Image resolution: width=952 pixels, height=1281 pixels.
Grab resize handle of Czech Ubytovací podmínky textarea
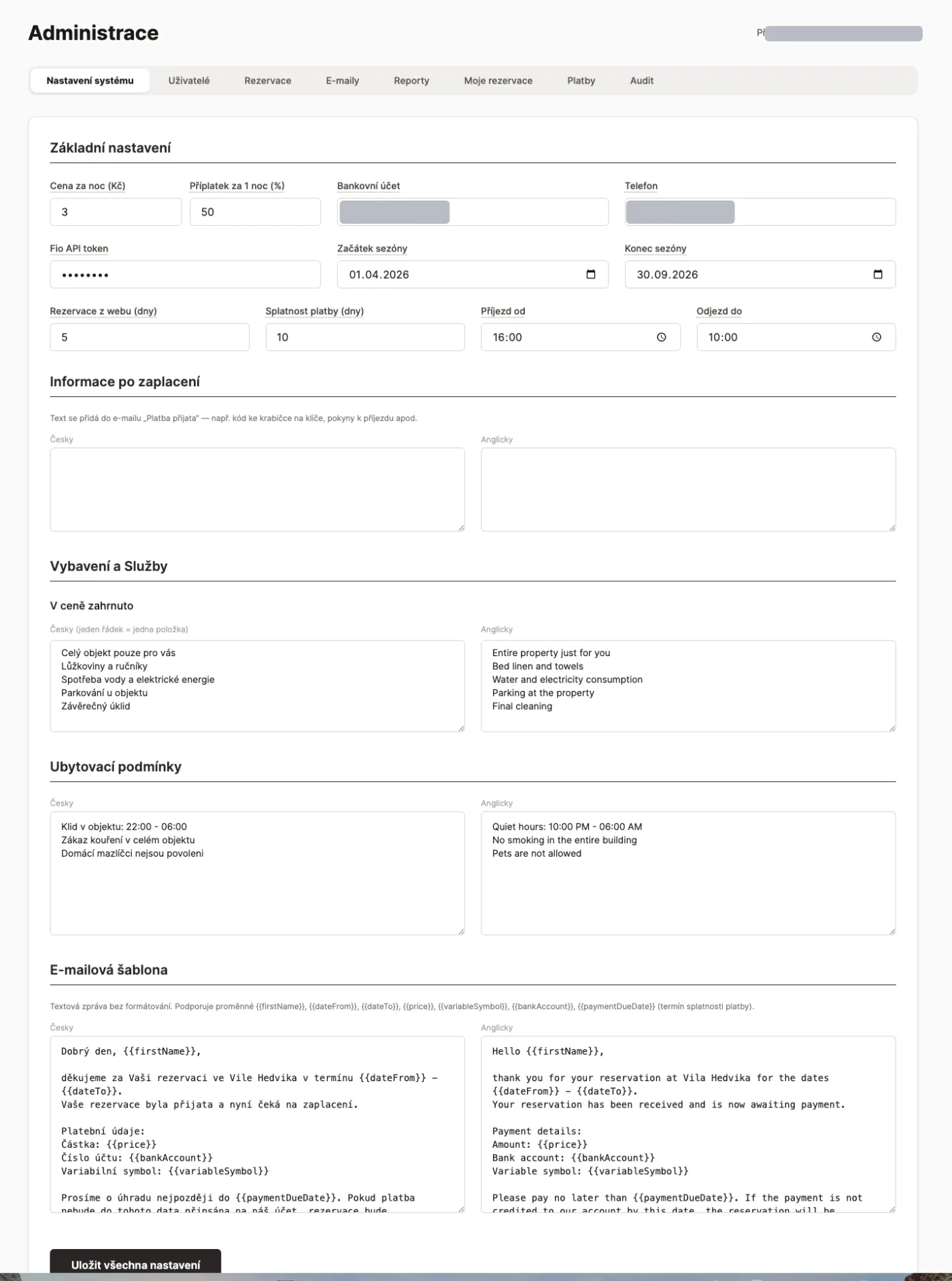click(461, 931)
